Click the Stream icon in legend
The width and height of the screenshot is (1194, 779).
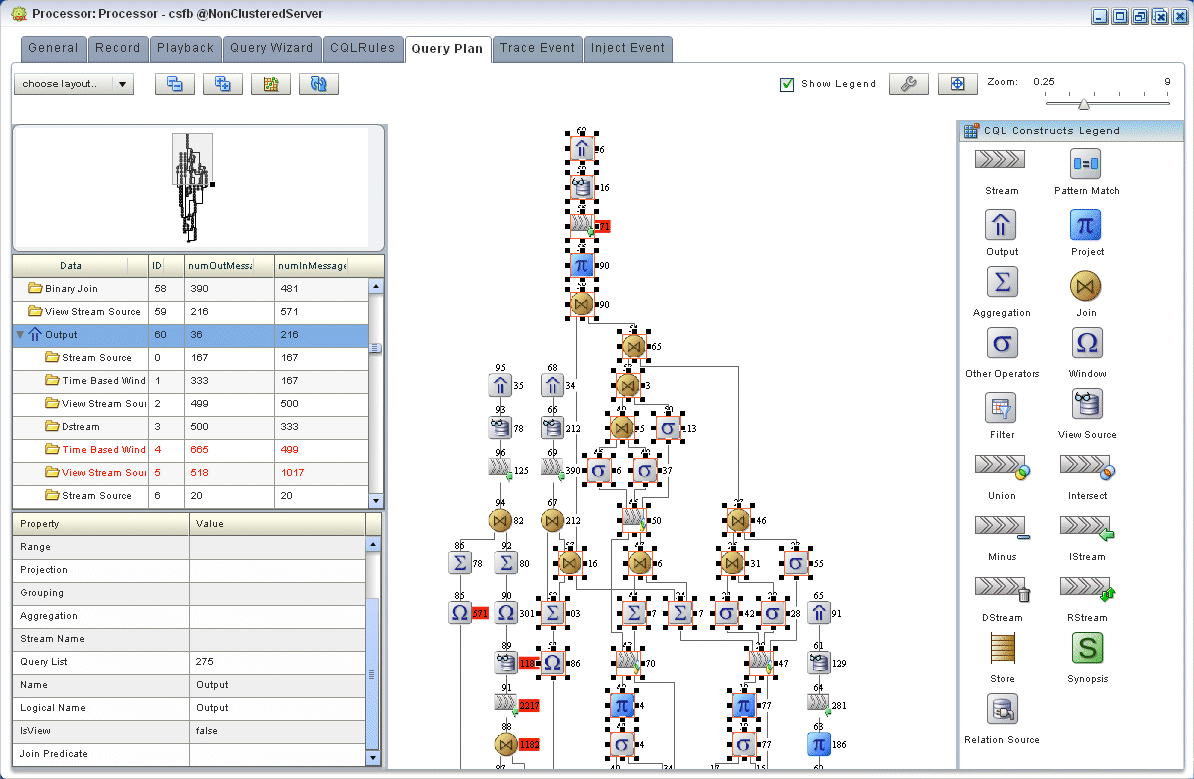tap(1000, 159)
